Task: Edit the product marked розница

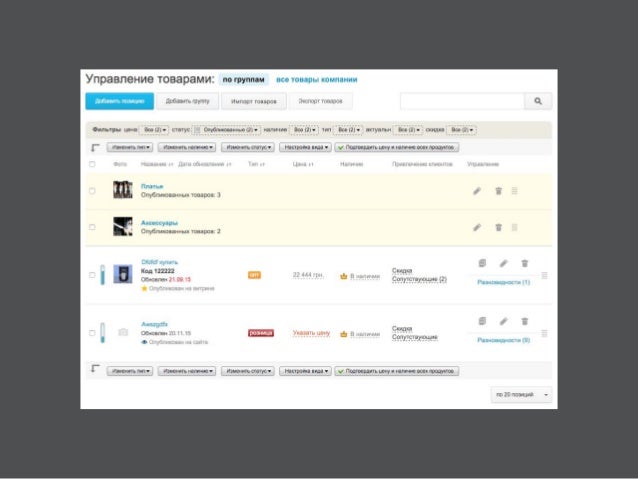Action: (x=503, y=322)
